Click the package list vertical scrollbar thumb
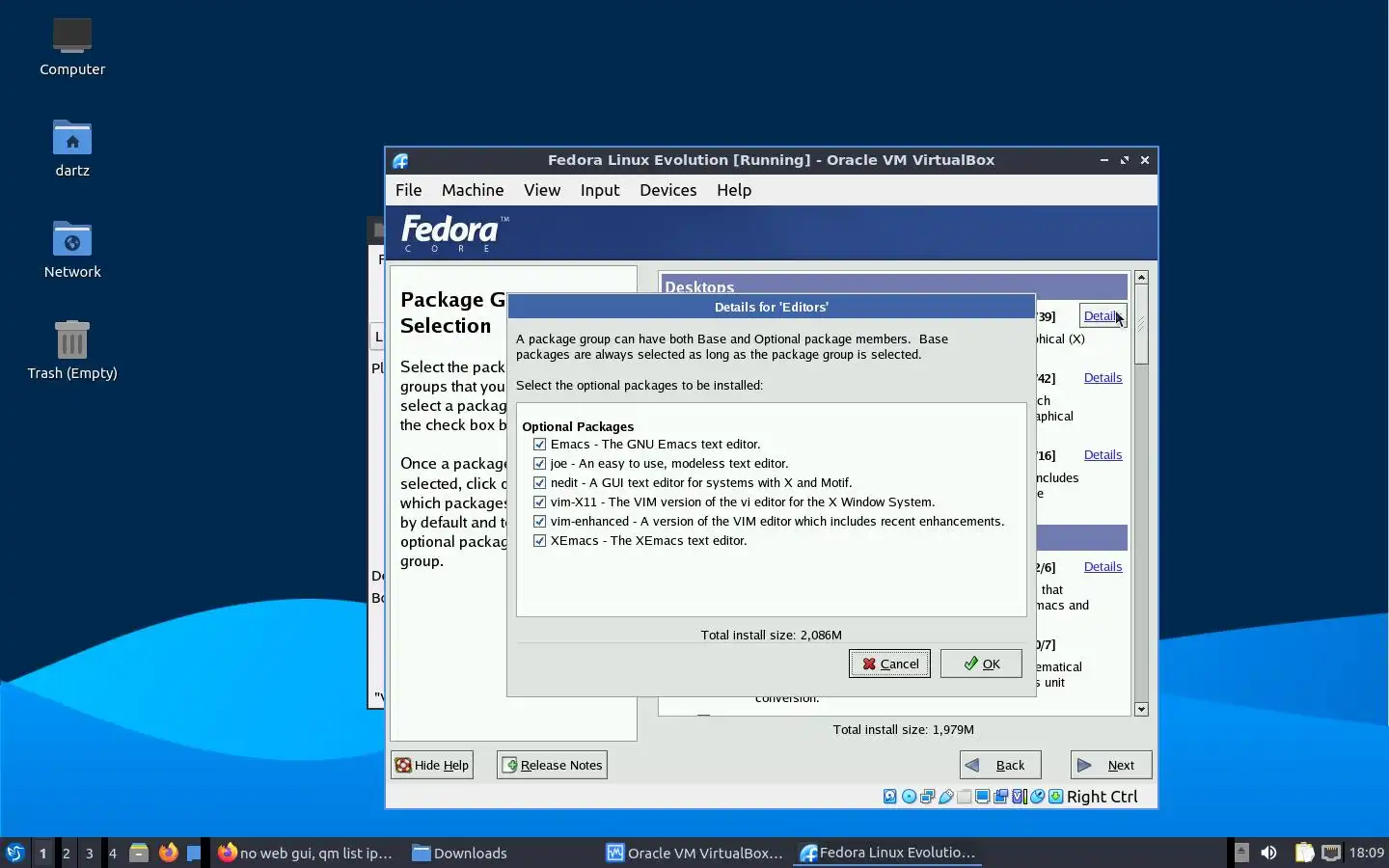Image resolution: width=1389 pixels, height=868 pixels. tap(1142, 325)
